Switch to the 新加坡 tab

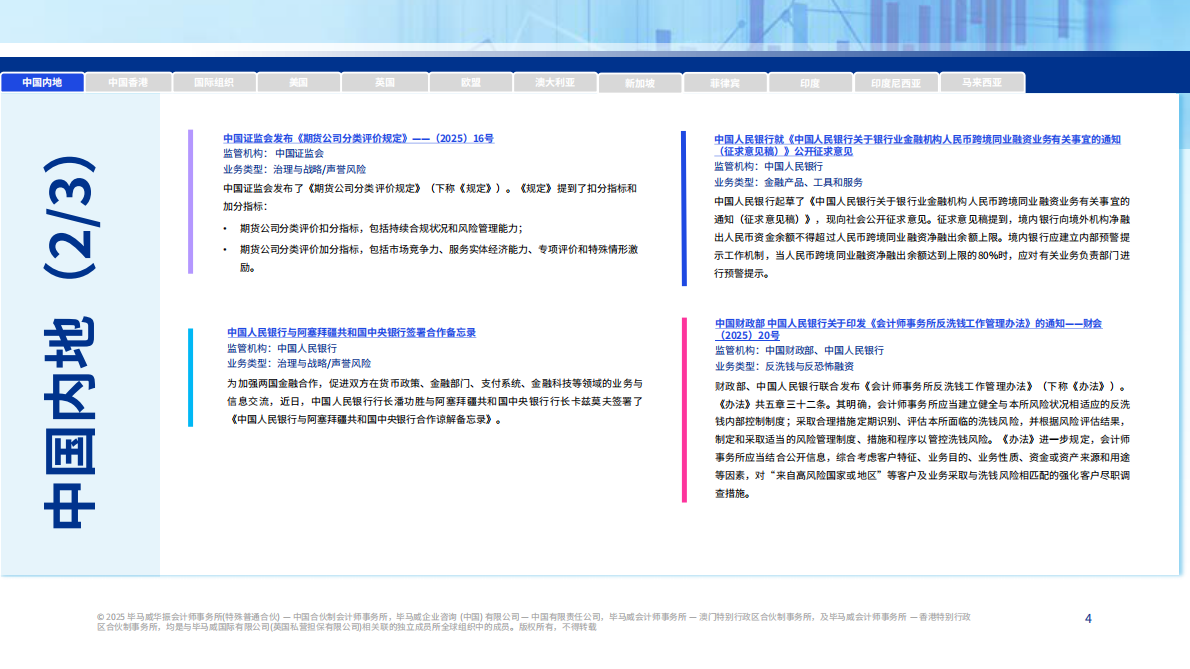point(639,84)
